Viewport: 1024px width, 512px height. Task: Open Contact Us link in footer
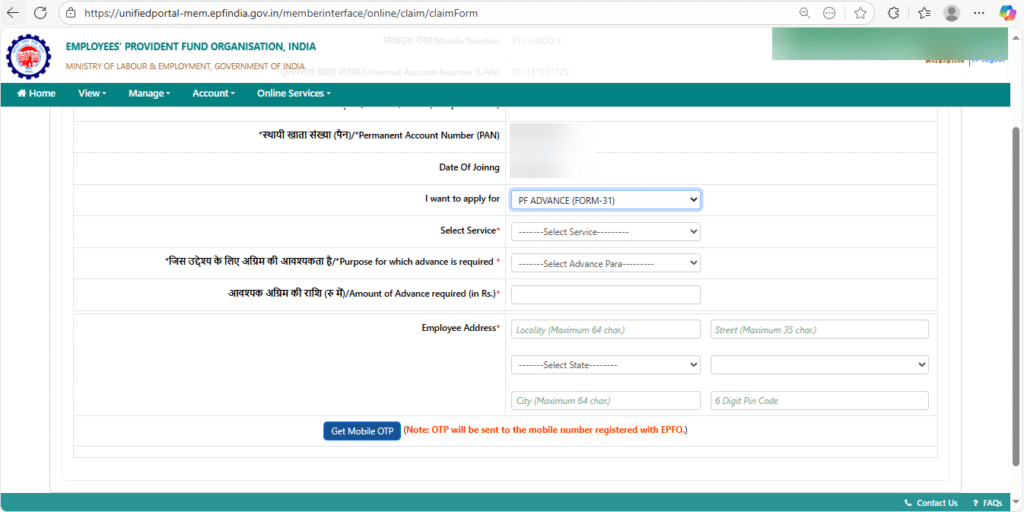931,503
